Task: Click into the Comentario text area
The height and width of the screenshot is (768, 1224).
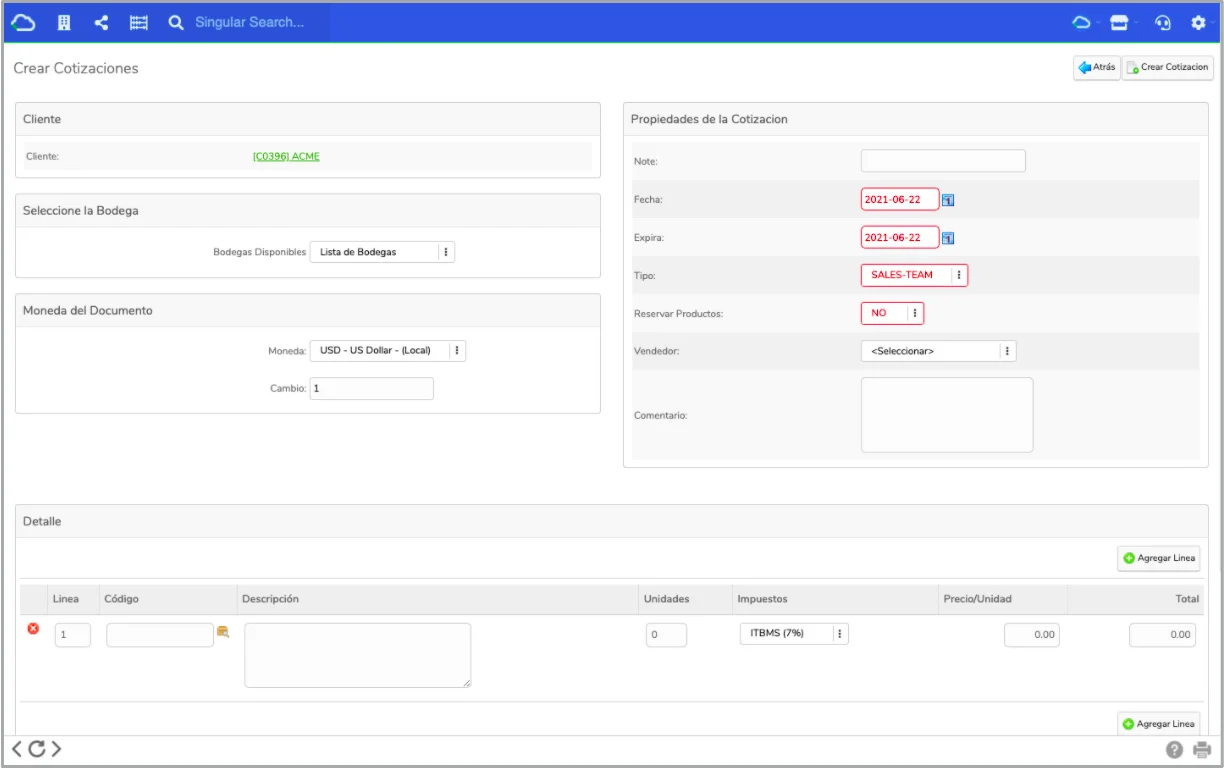Action: point(947,415)
